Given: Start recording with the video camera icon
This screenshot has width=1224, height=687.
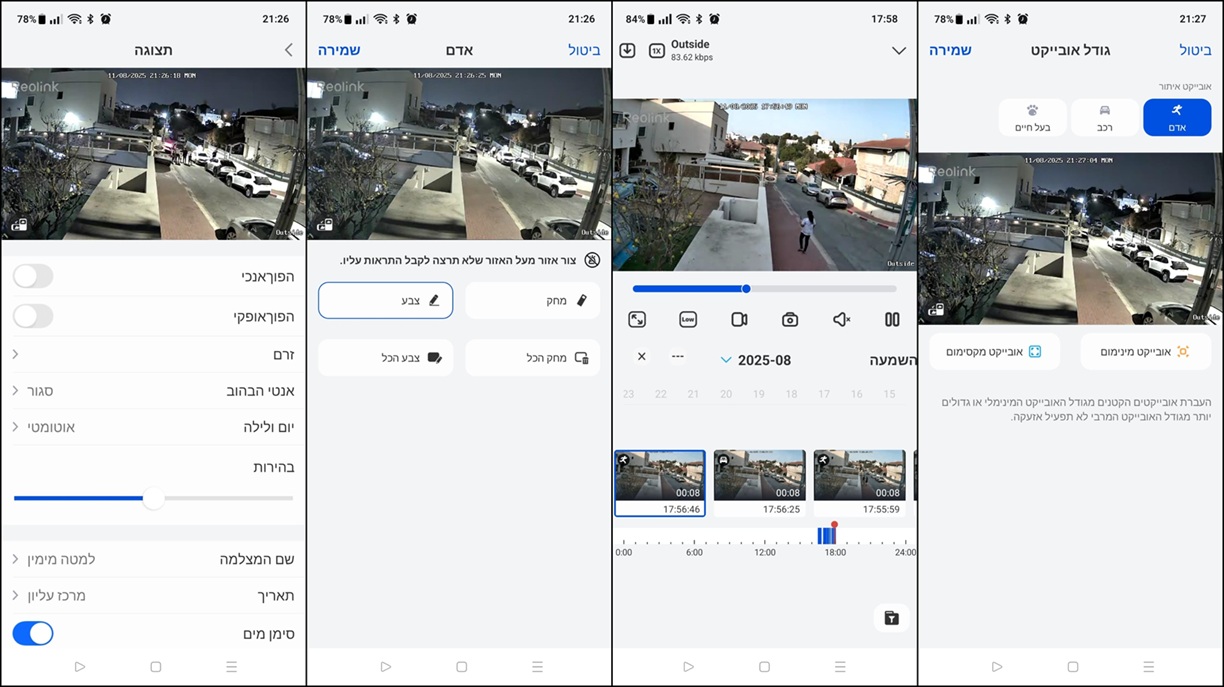Looking at the screenshot, I should point(739,320).
